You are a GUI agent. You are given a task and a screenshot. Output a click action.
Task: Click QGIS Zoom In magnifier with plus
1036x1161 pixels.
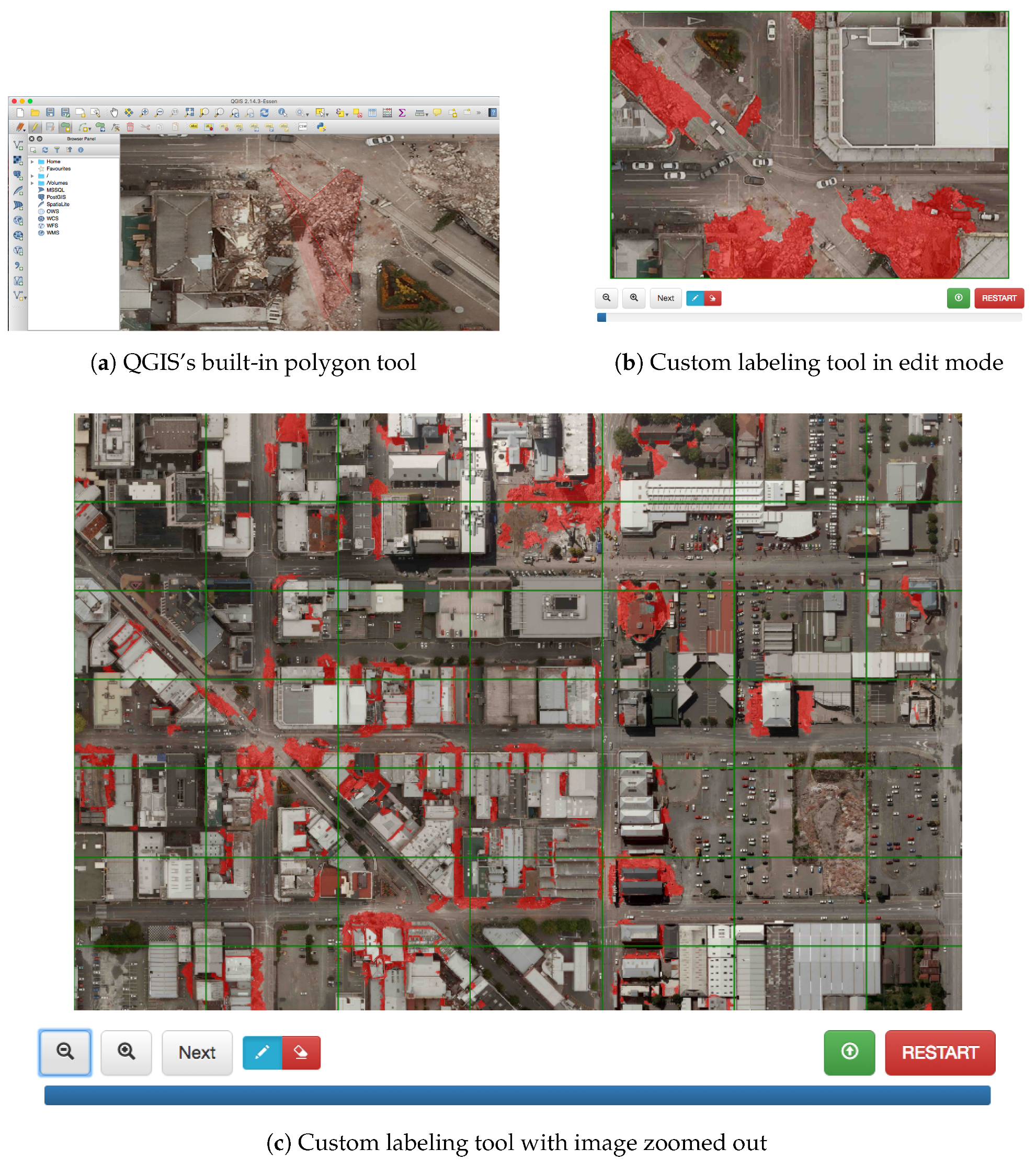click(144, 112)
